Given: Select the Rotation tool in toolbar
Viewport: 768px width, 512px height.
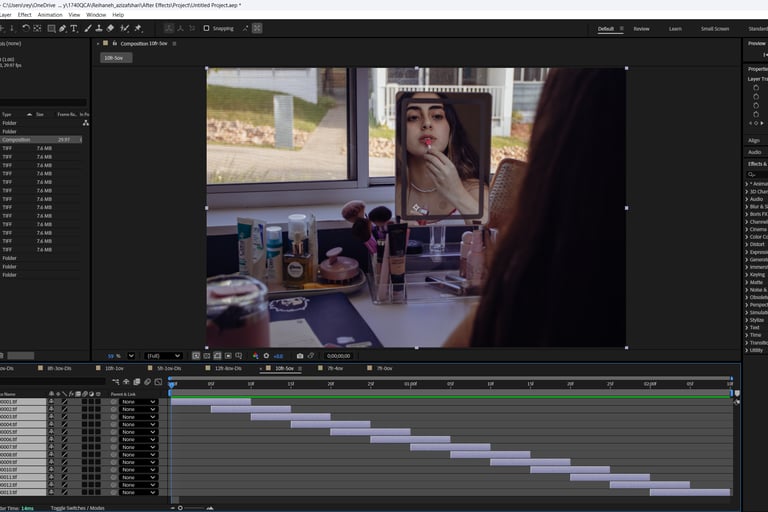Looking at the screenshot, I should (x=25, y=28).
